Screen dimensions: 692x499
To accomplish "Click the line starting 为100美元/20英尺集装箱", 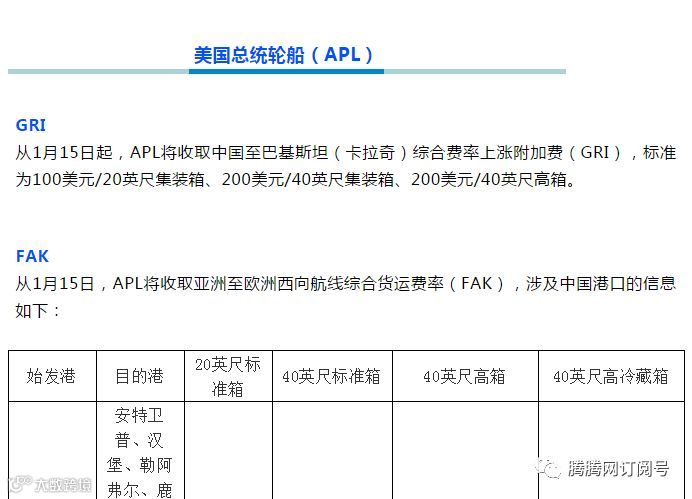I will (296, 180).
